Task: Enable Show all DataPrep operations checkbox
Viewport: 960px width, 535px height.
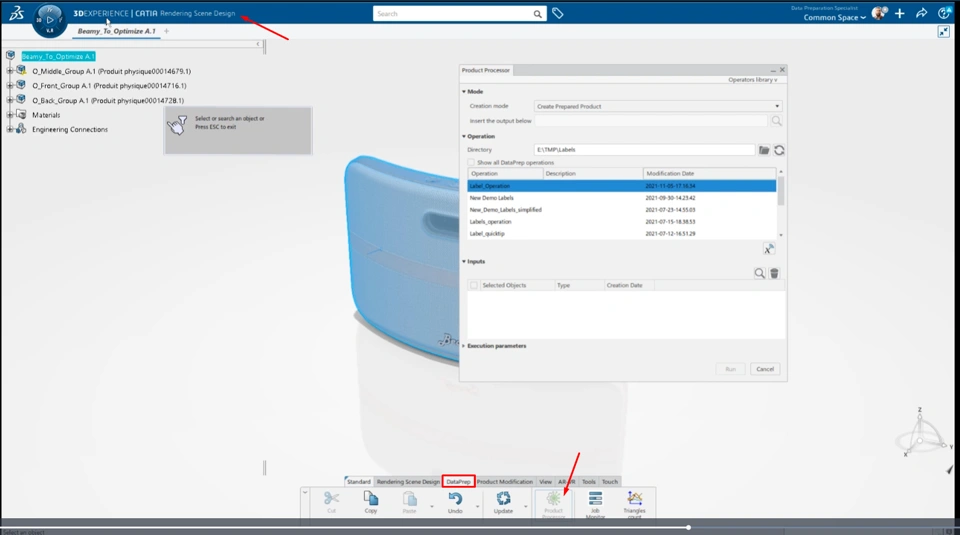Action: coord(472,162)
